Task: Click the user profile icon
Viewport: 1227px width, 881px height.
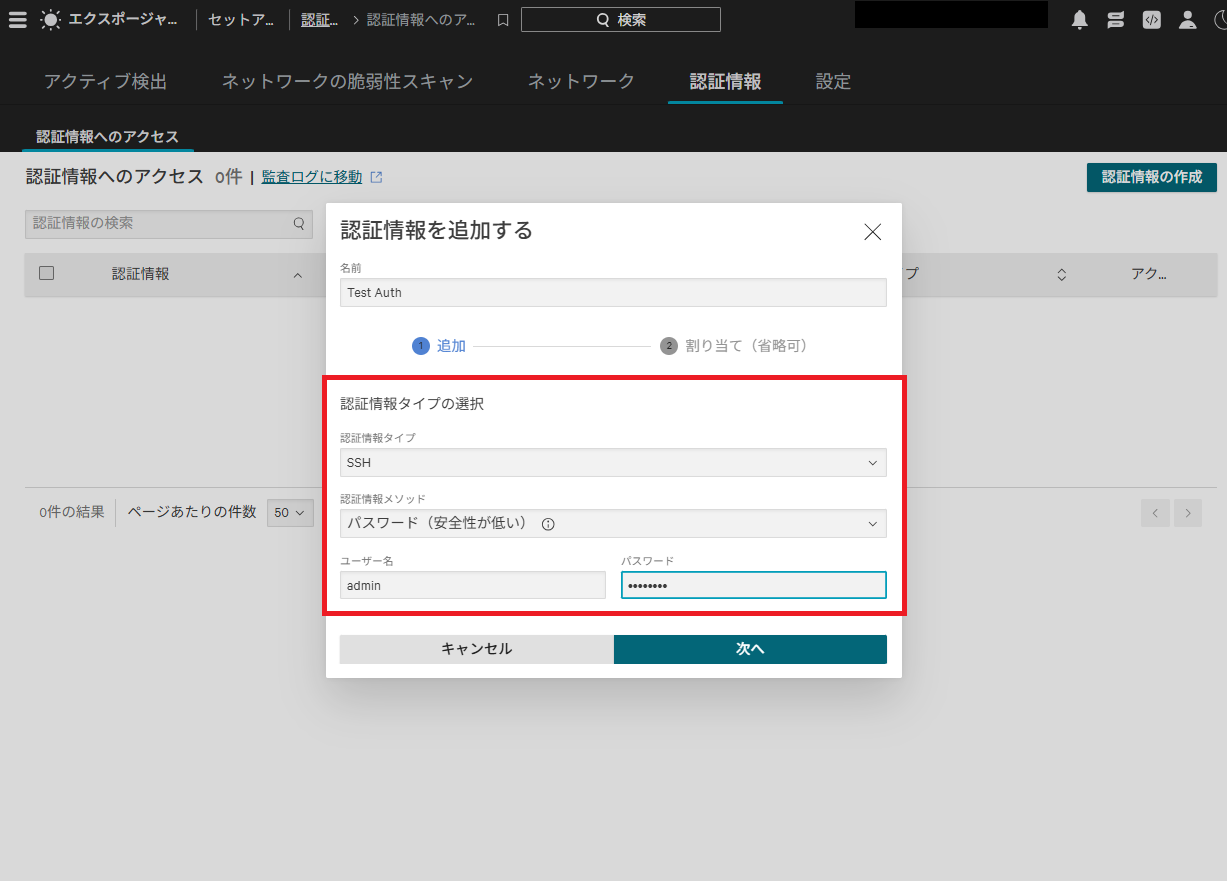Action: (1187, 20)
